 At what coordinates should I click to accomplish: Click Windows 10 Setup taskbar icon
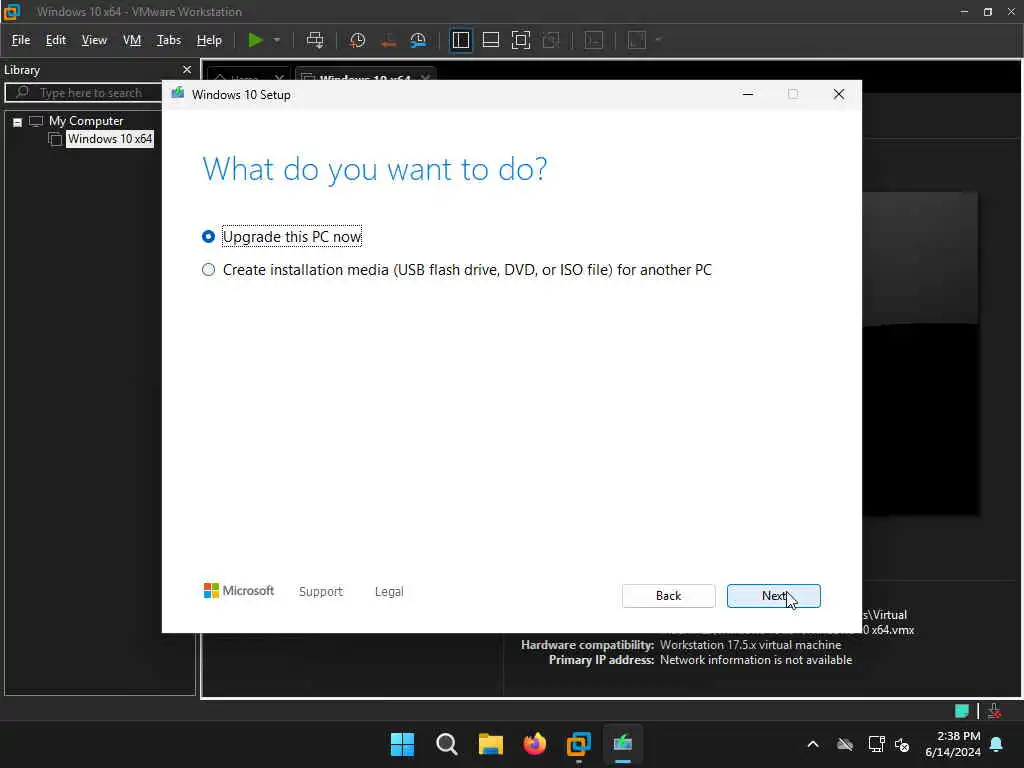(622, 744)
